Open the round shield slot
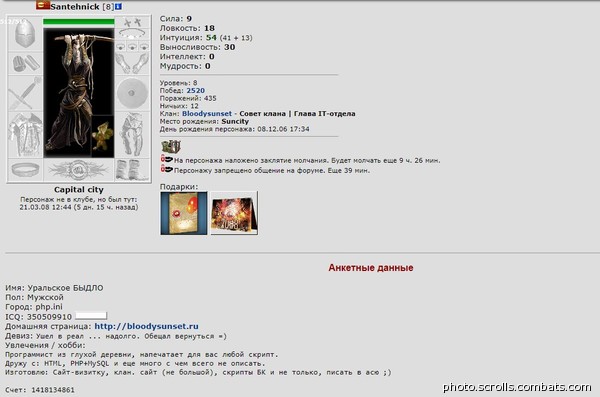The image size is (600, 397). (132, 93)
